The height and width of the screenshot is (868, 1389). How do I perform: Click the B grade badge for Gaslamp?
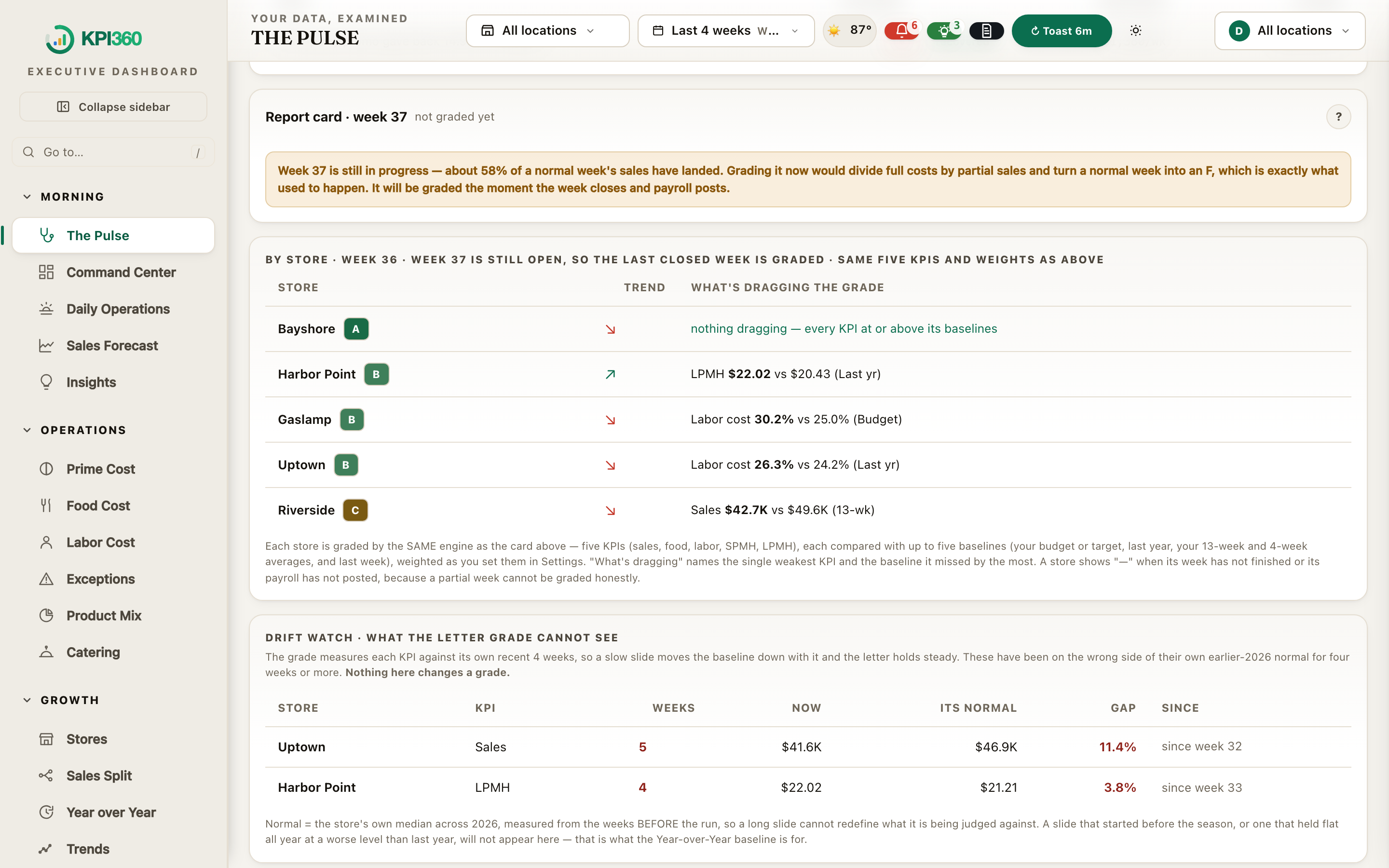pyautogui.click(x=352, y=420)
